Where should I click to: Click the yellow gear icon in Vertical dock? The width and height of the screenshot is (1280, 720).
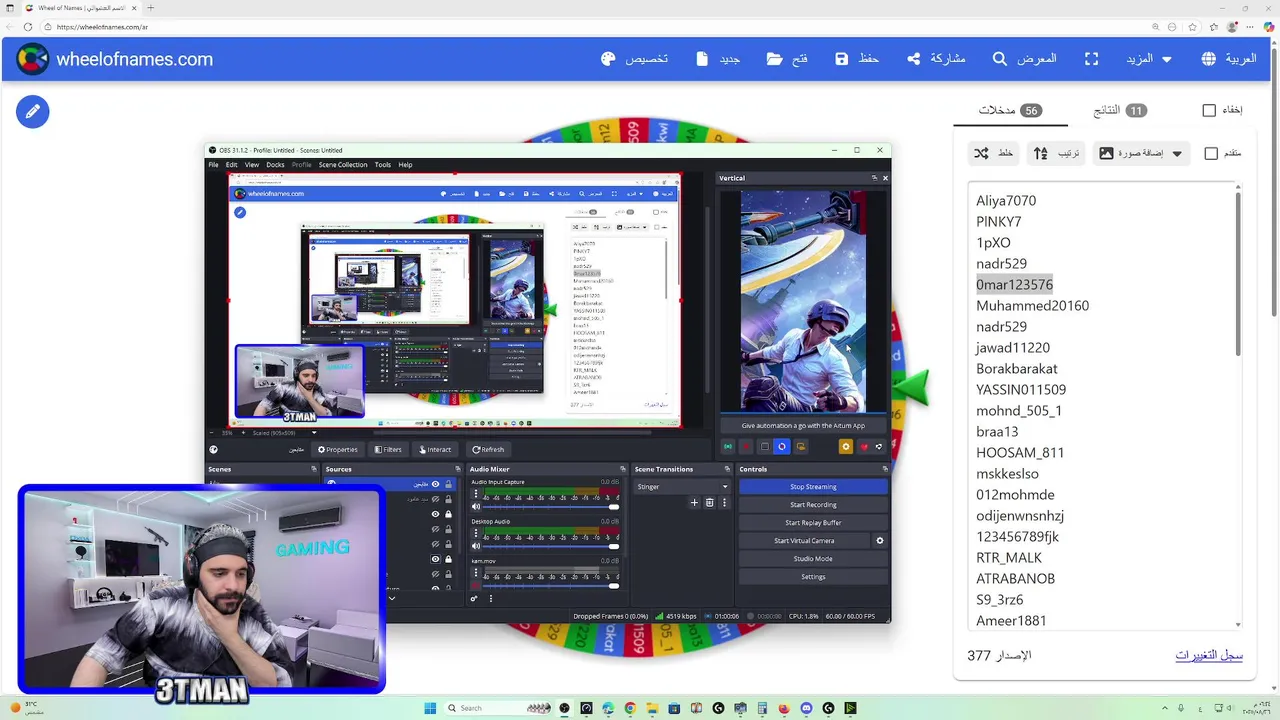[x=845, y=447]
